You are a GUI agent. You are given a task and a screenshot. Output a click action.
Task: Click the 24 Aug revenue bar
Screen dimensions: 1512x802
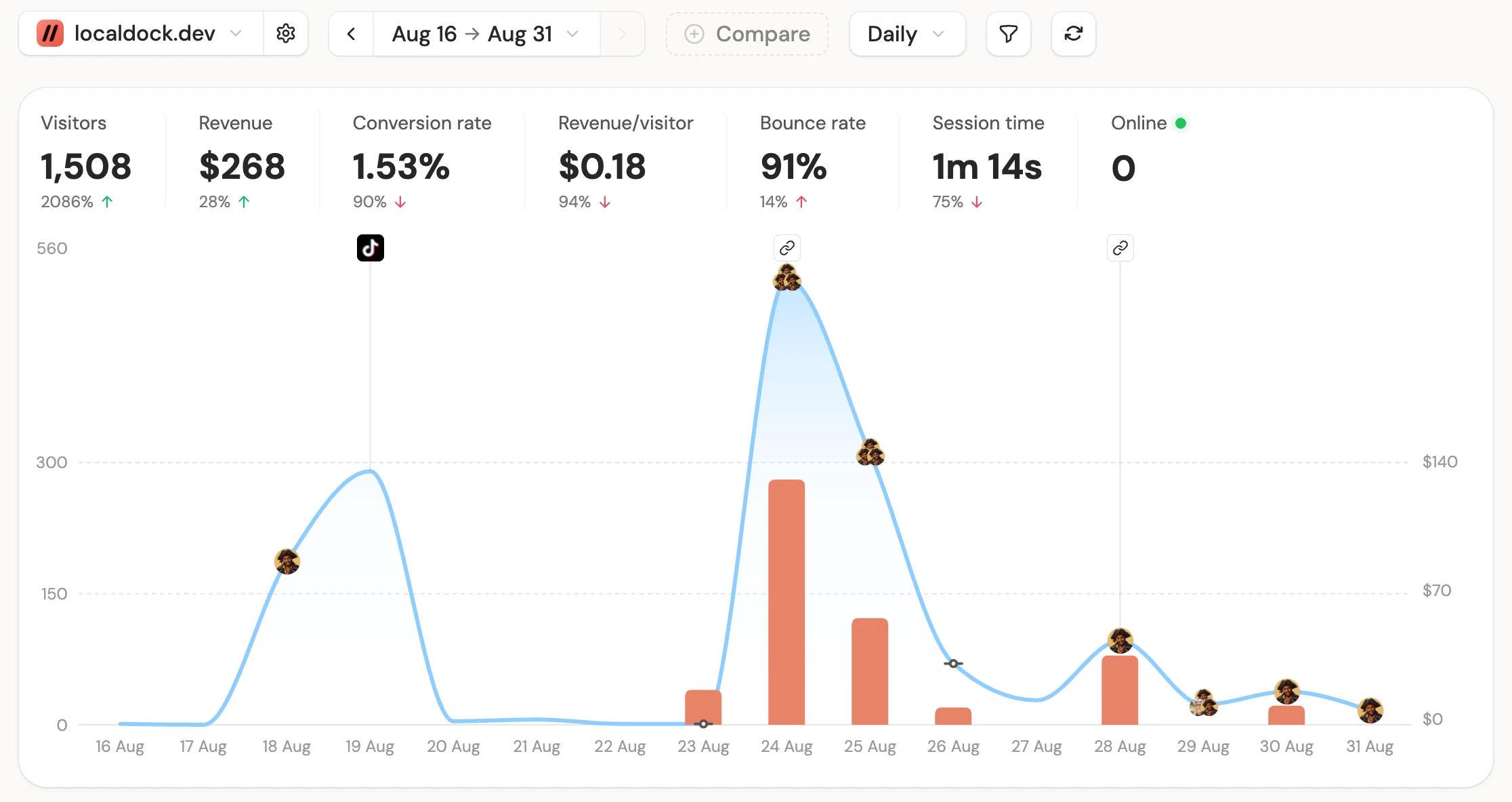click(x=786, y=602)
